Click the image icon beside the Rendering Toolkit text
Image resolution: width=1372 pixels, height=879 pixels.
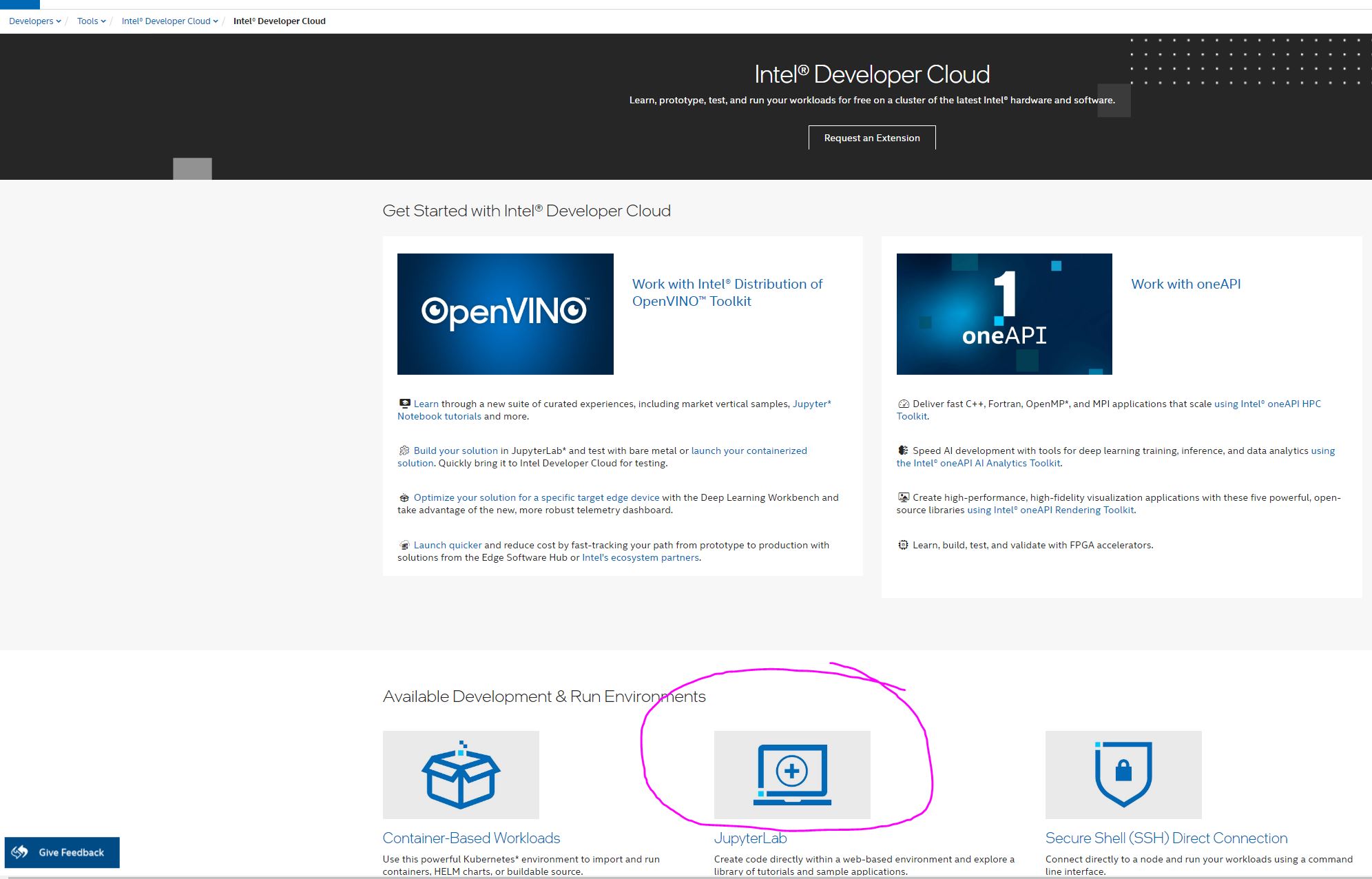[902, 497]
